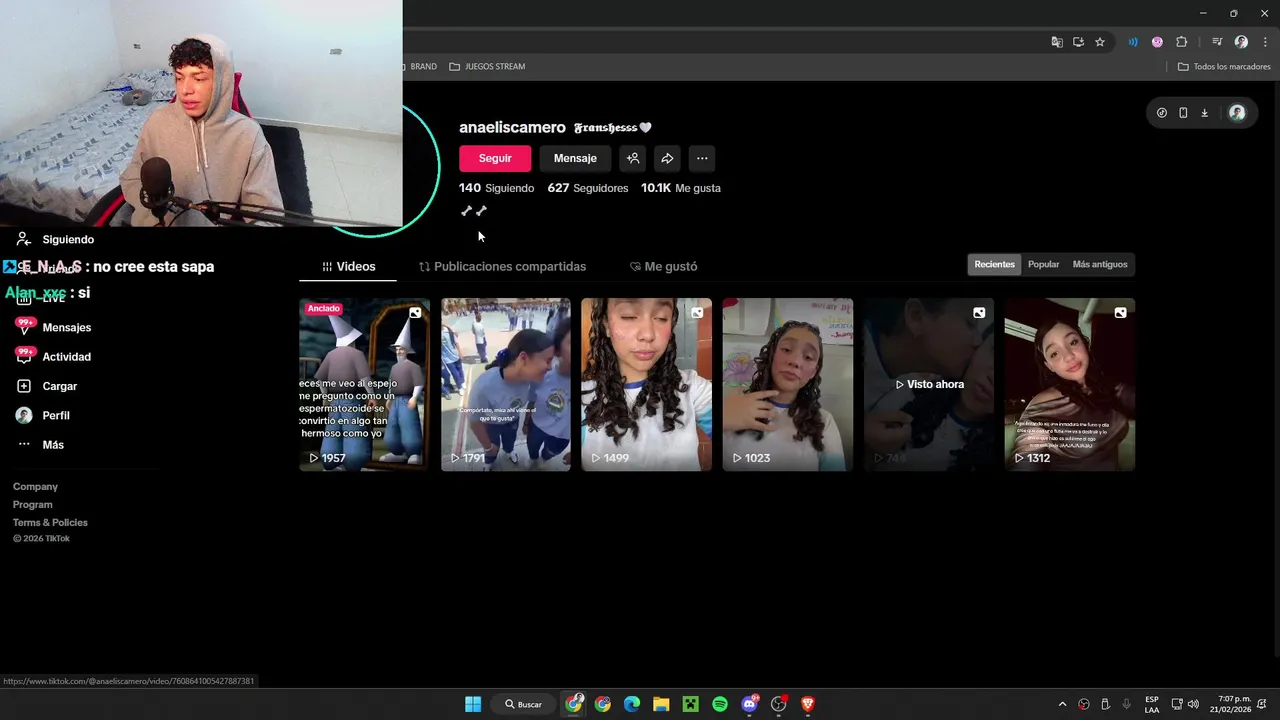Open the video with 1499 views
Viewport: 1280px width, 720px height.
647,384
